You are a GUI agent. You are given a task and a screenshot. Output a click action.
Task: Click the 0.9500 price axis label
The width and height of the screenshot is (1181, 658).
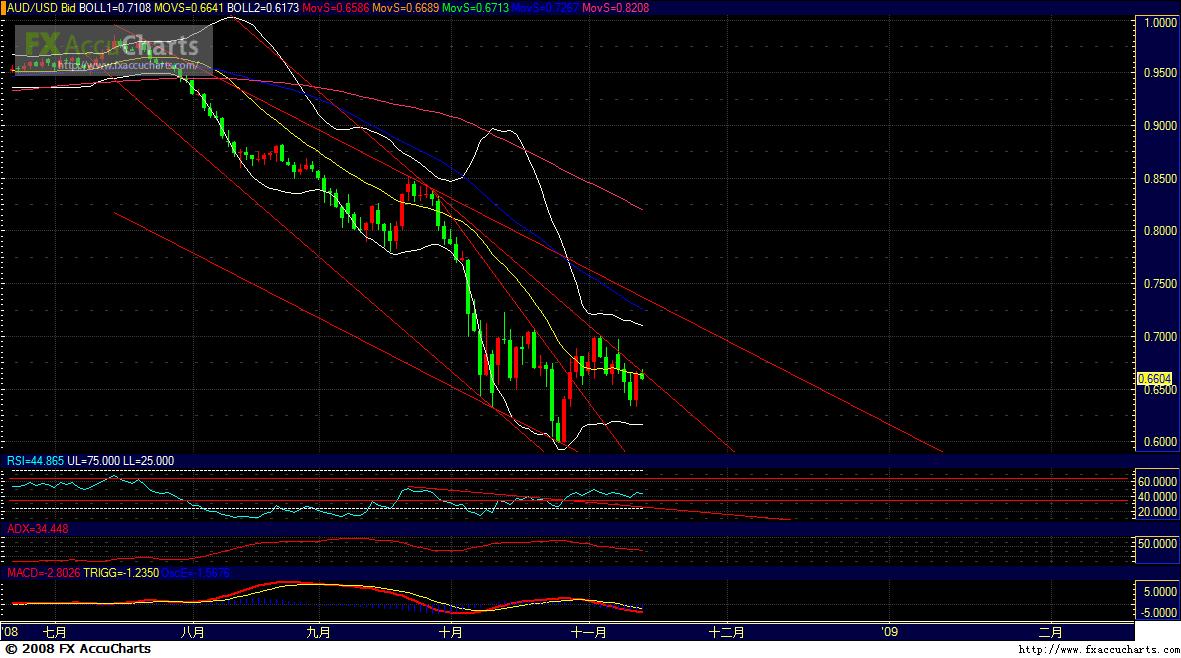click(1159, 73)
